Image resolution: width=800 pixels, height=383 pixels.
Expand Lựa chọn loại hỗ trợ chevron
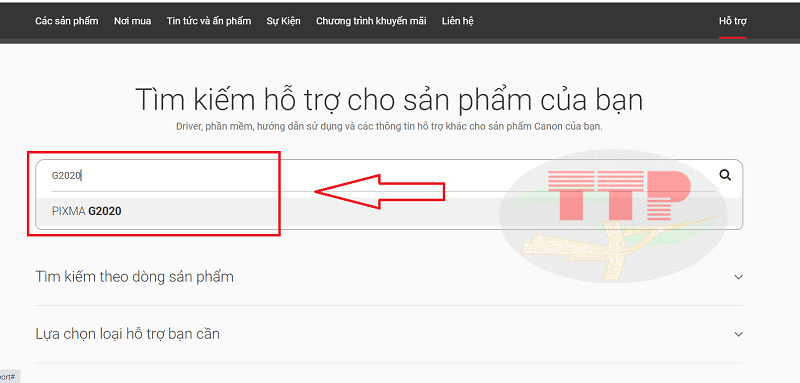click(738, 335)
